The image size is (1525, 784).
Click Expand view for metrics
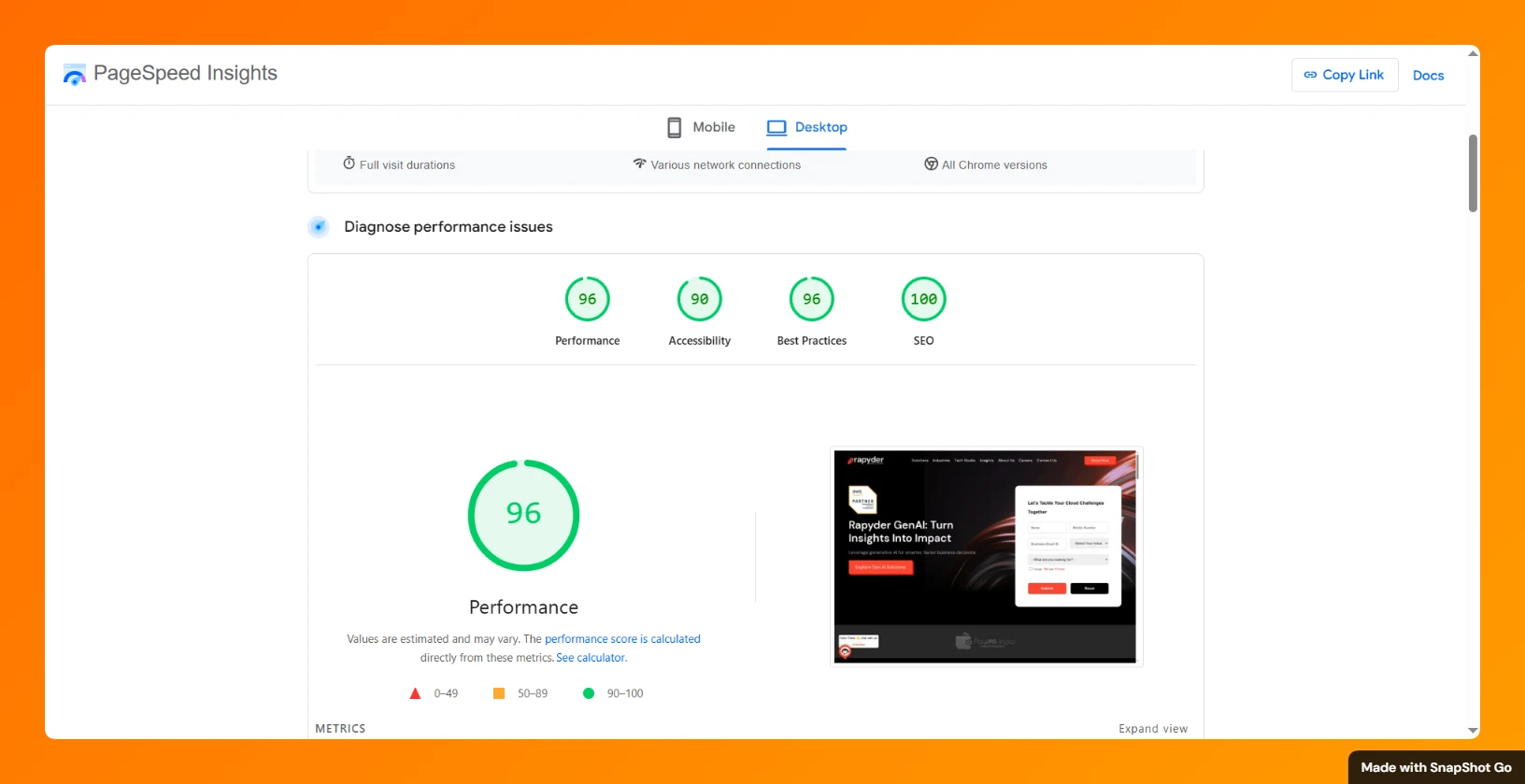tap(1153, 729)
